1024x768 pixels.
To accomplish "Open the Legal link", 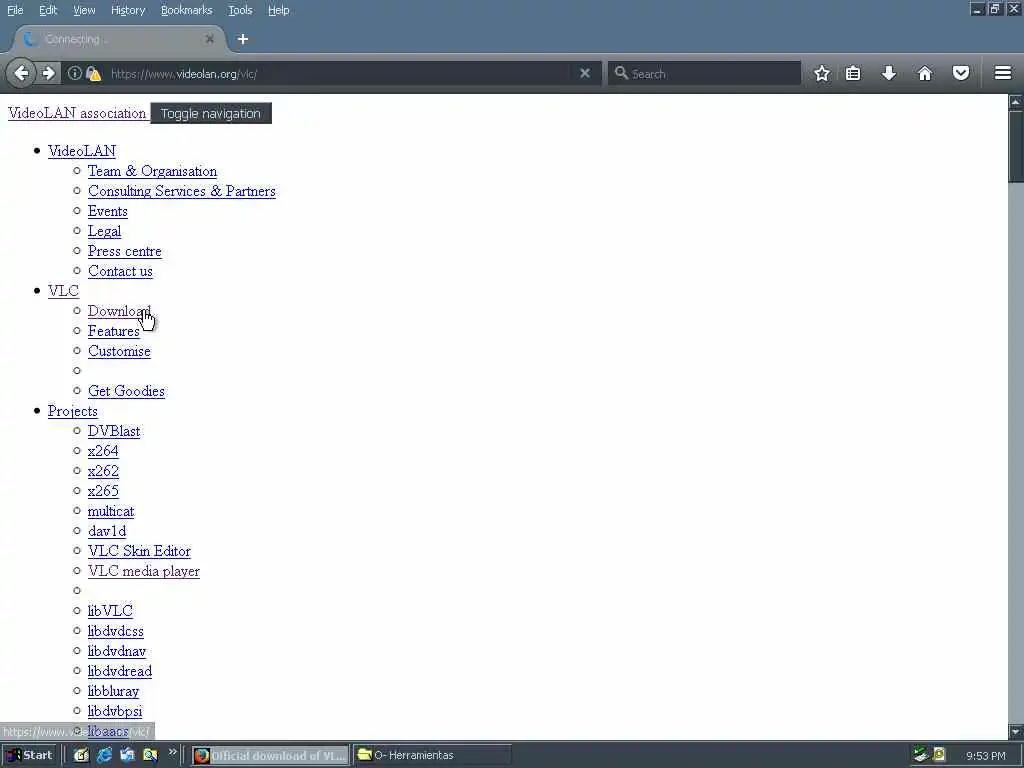I will [x=104, y=231].
